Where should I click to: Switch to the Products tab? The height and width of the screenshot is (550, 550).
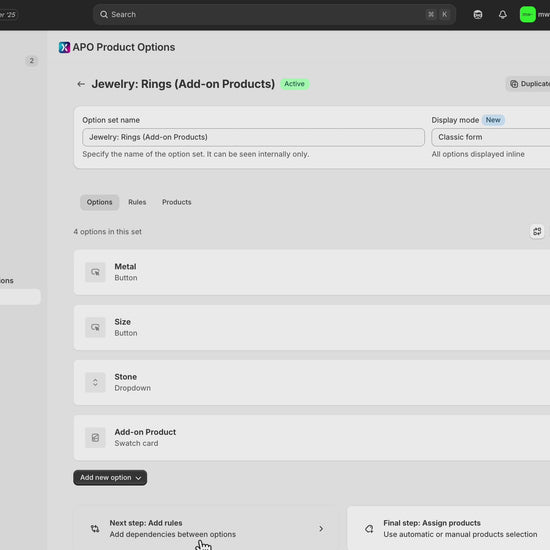tap(176, 202)
